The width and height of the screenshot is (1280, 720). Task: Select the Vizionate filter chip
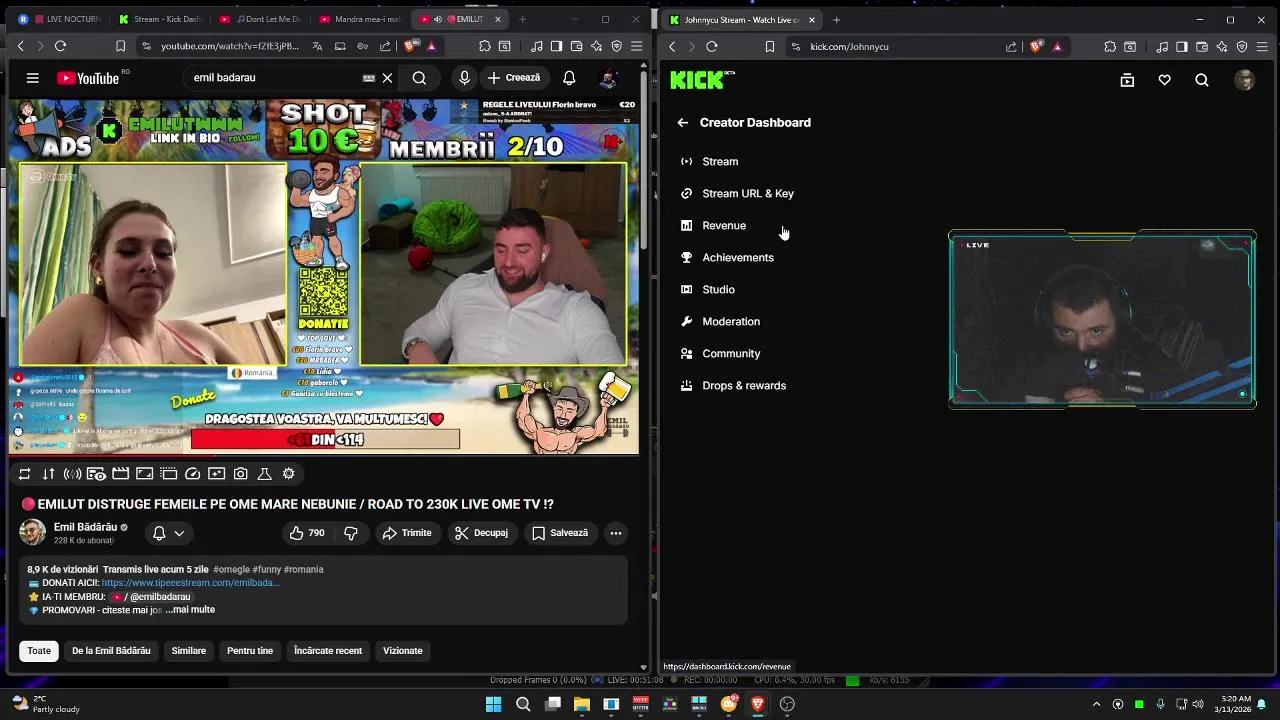(403, 651)
